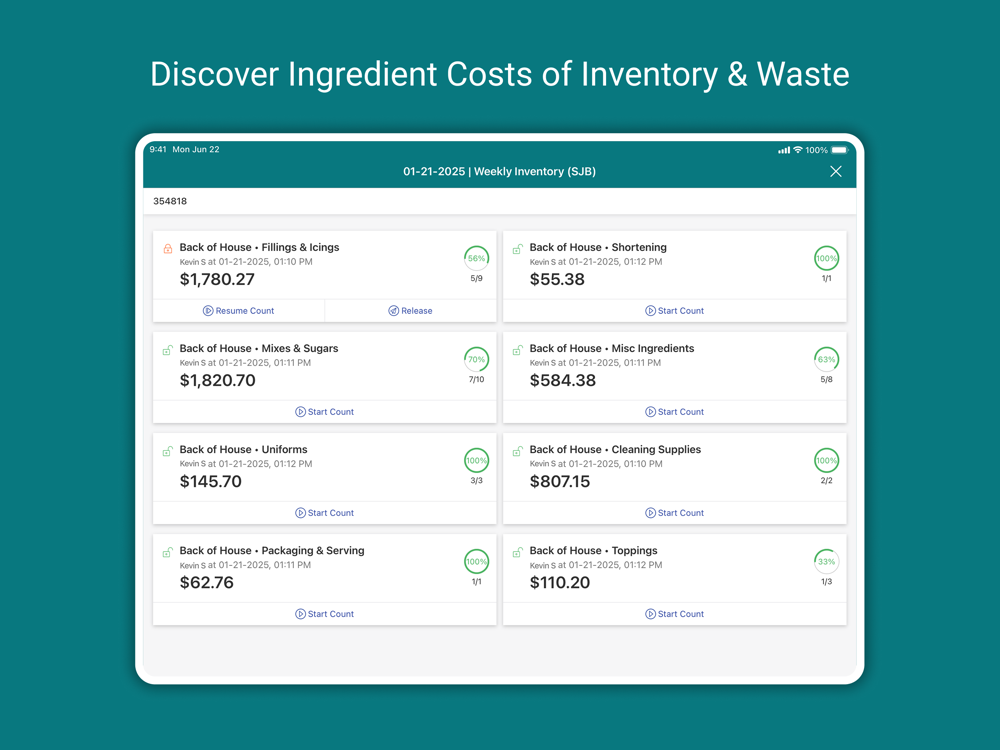The image size is (1000, 750).
Task: Click the 5/9 count under Fillings & Icings ring
Action: pyautogui.click(x=476, y=279)
